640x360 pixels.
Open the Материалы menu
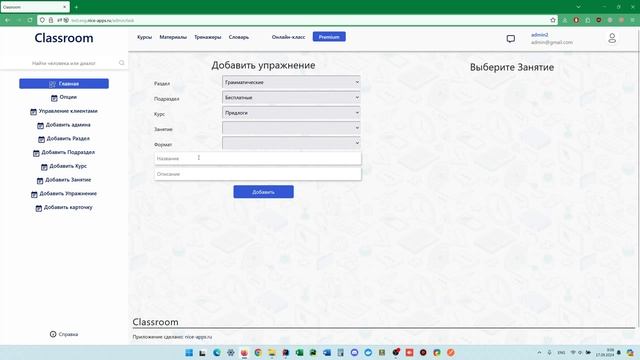pos(173,37)
